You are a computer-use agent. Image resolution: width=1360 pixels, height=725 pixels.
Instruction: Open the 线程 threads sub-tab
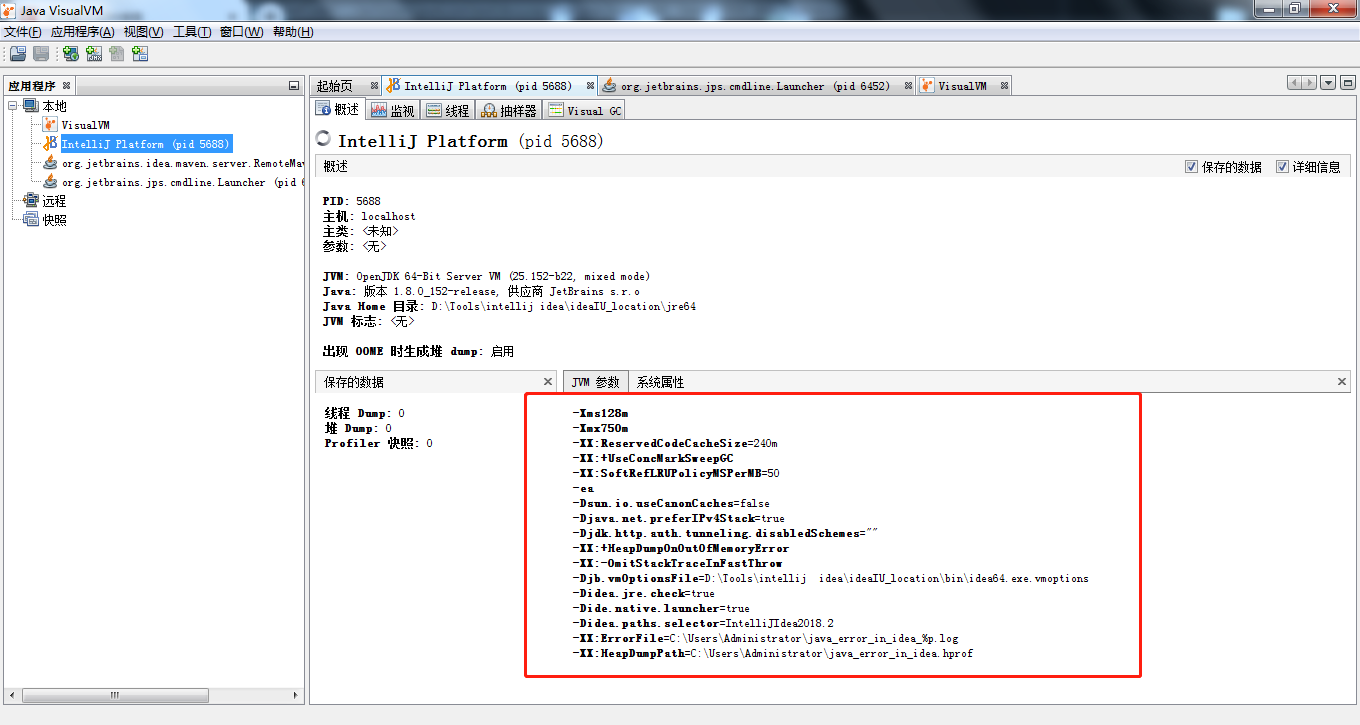447,110
